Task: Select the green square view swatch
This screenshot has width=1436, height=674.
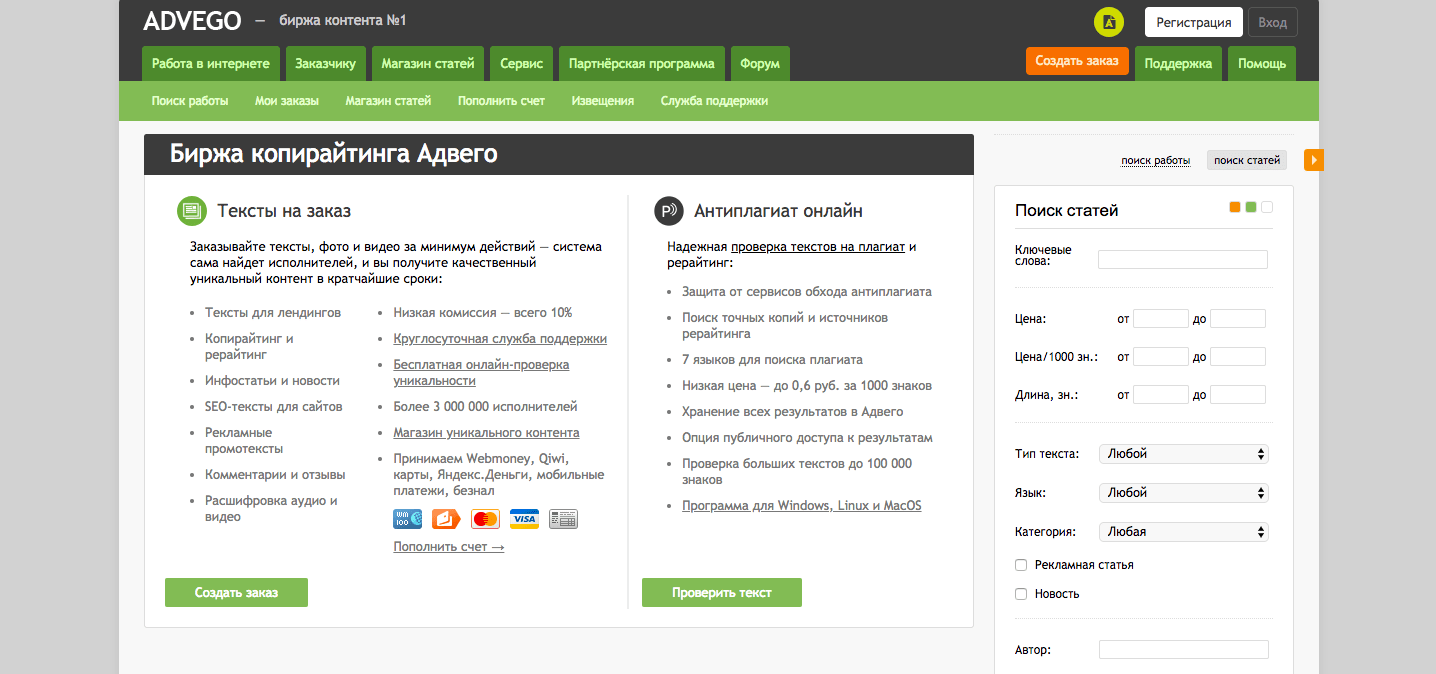Action: point(1251,207)
